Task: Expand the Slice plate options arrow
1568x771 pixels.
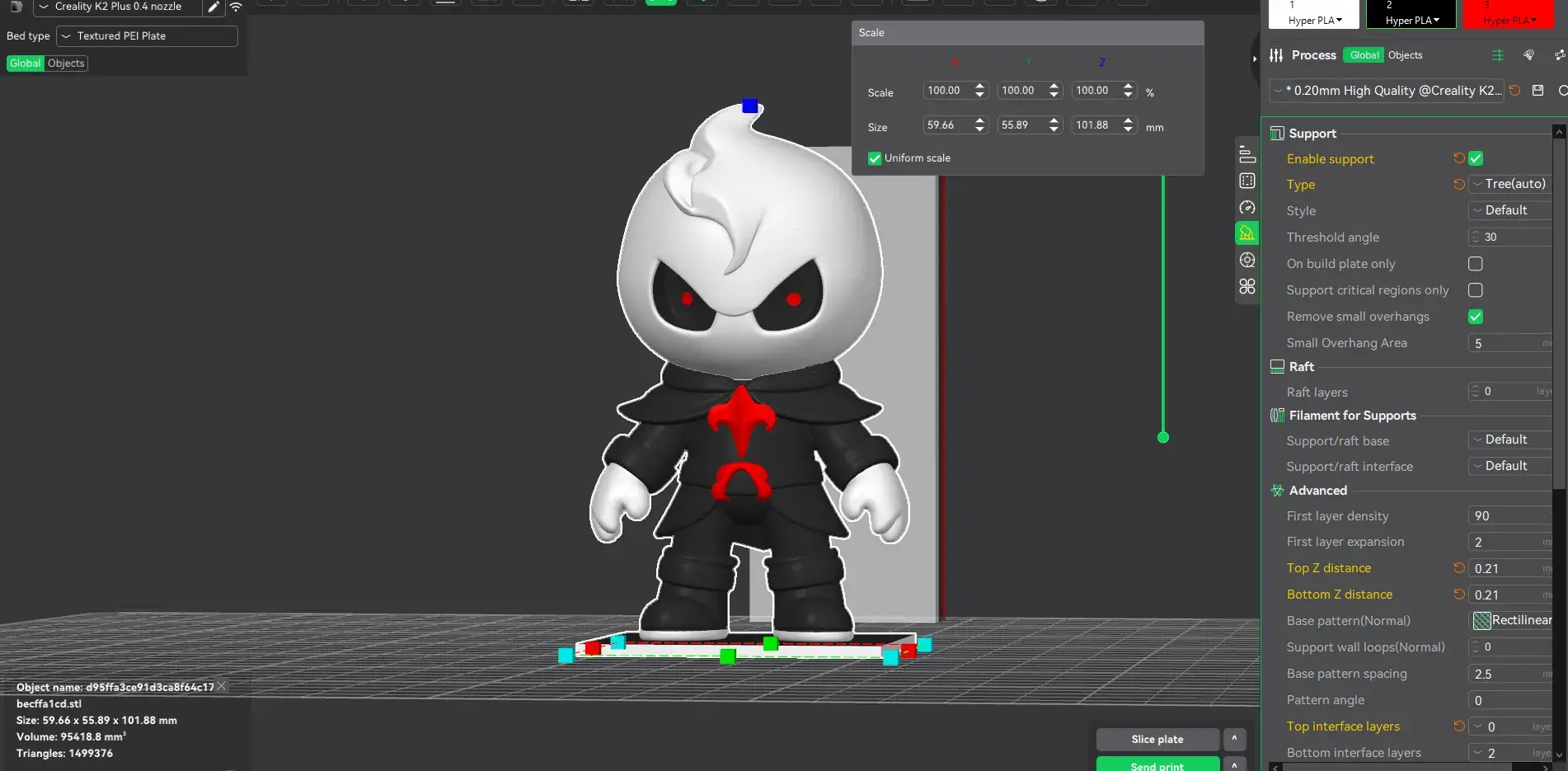Action: (x=1234, y=739)
